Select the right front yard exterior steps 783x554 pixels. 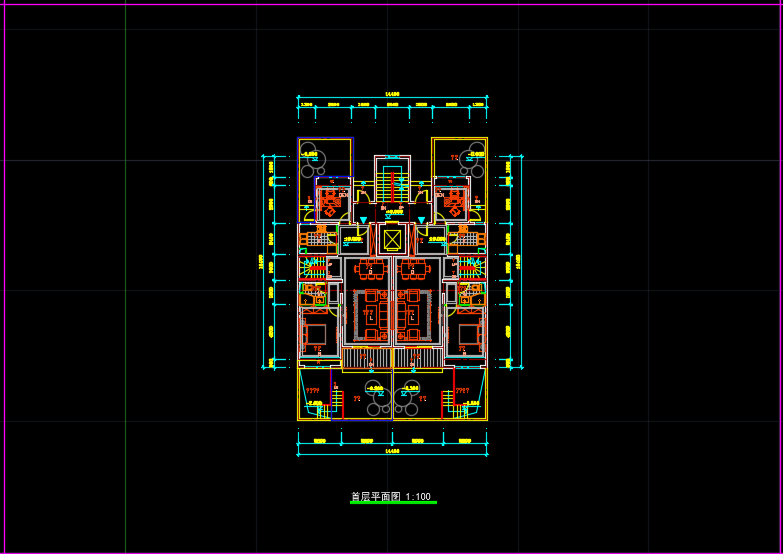pos(454,404)
